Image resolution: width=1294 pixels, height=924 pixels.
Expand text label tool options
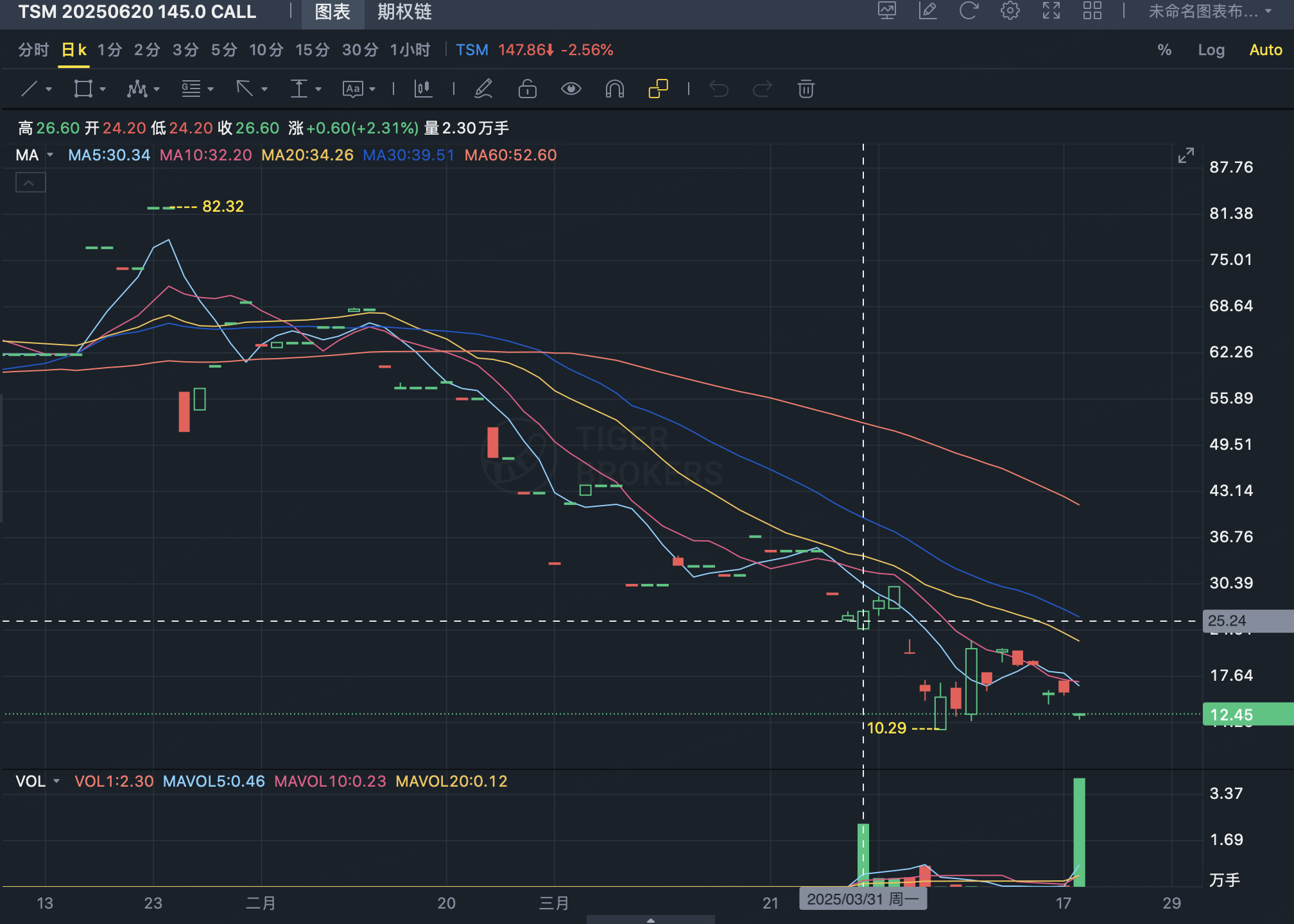[372, 89]
